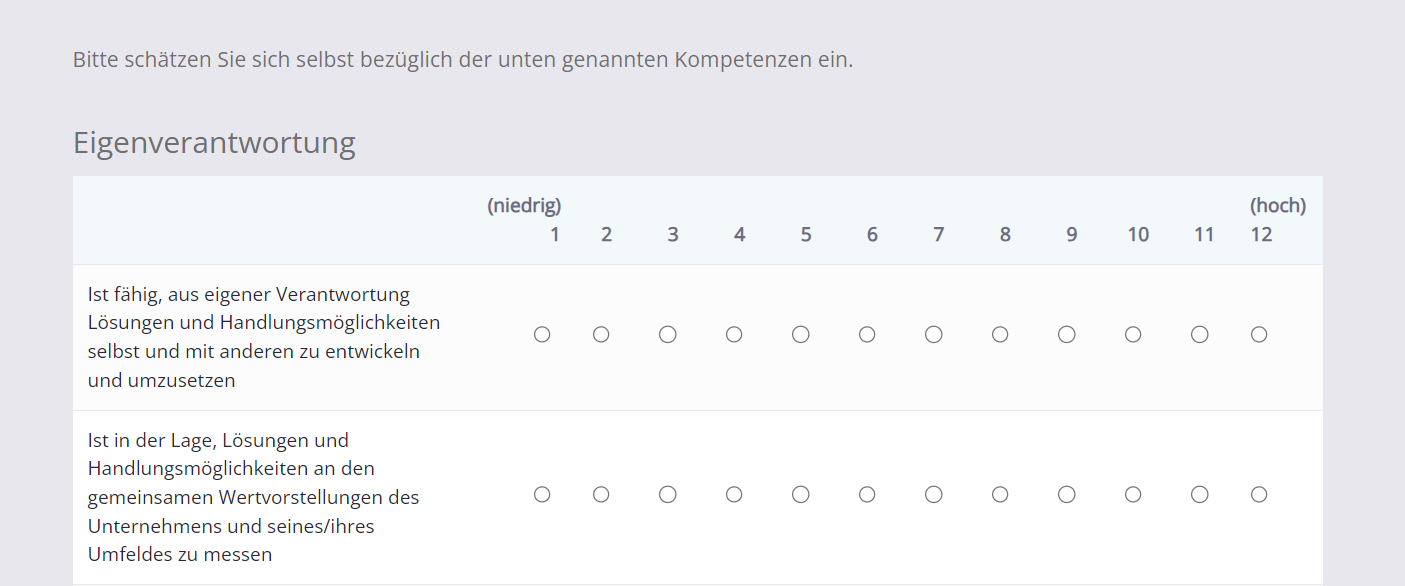Choose rating 5 for 'Ist in der Lage' row
This screenshot has height=586, width=1405.
(800, 494)
